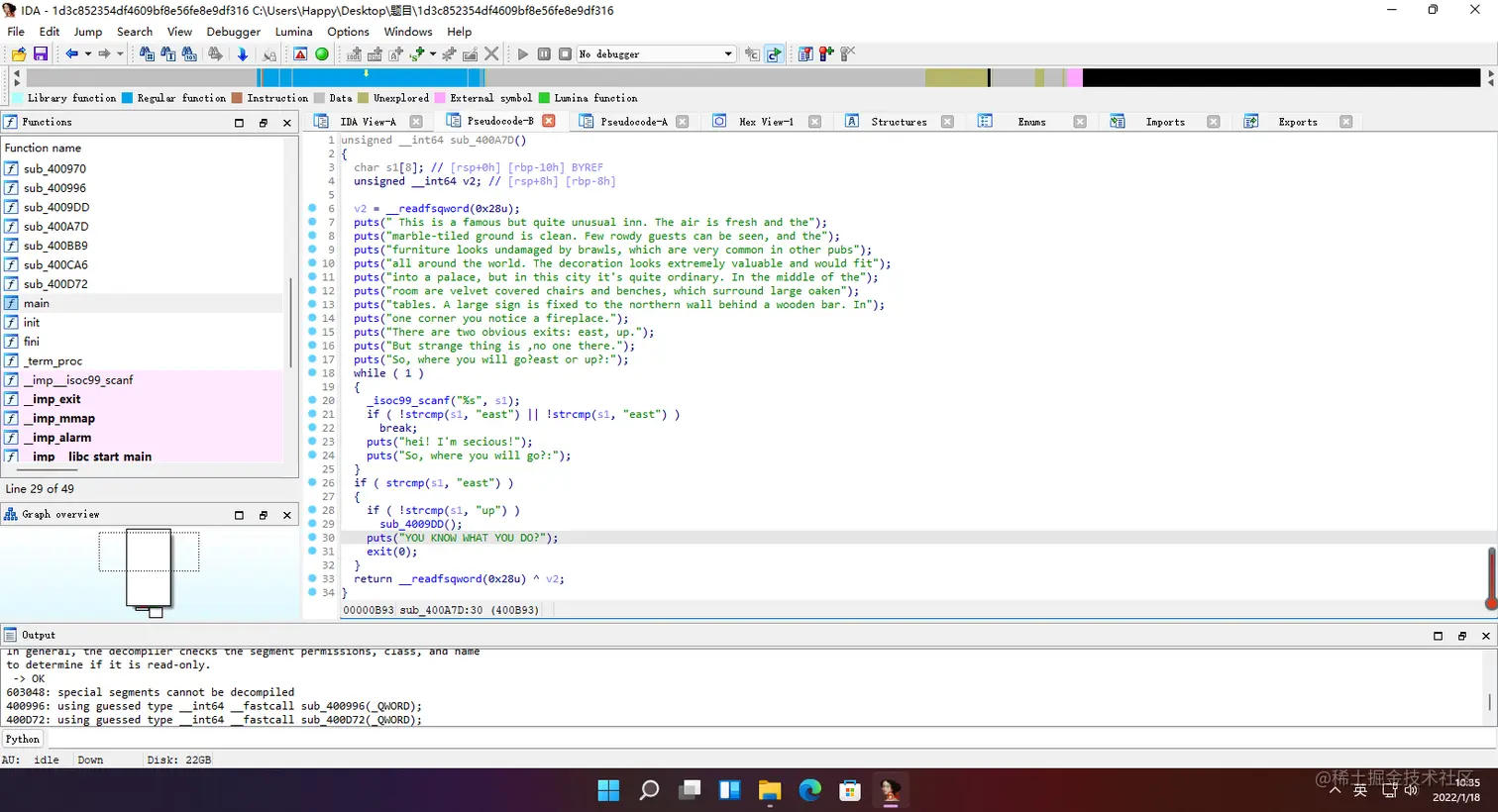Click the Regular function blue swatch
The width and height of the screenshot is (1498, 812).
127,98
